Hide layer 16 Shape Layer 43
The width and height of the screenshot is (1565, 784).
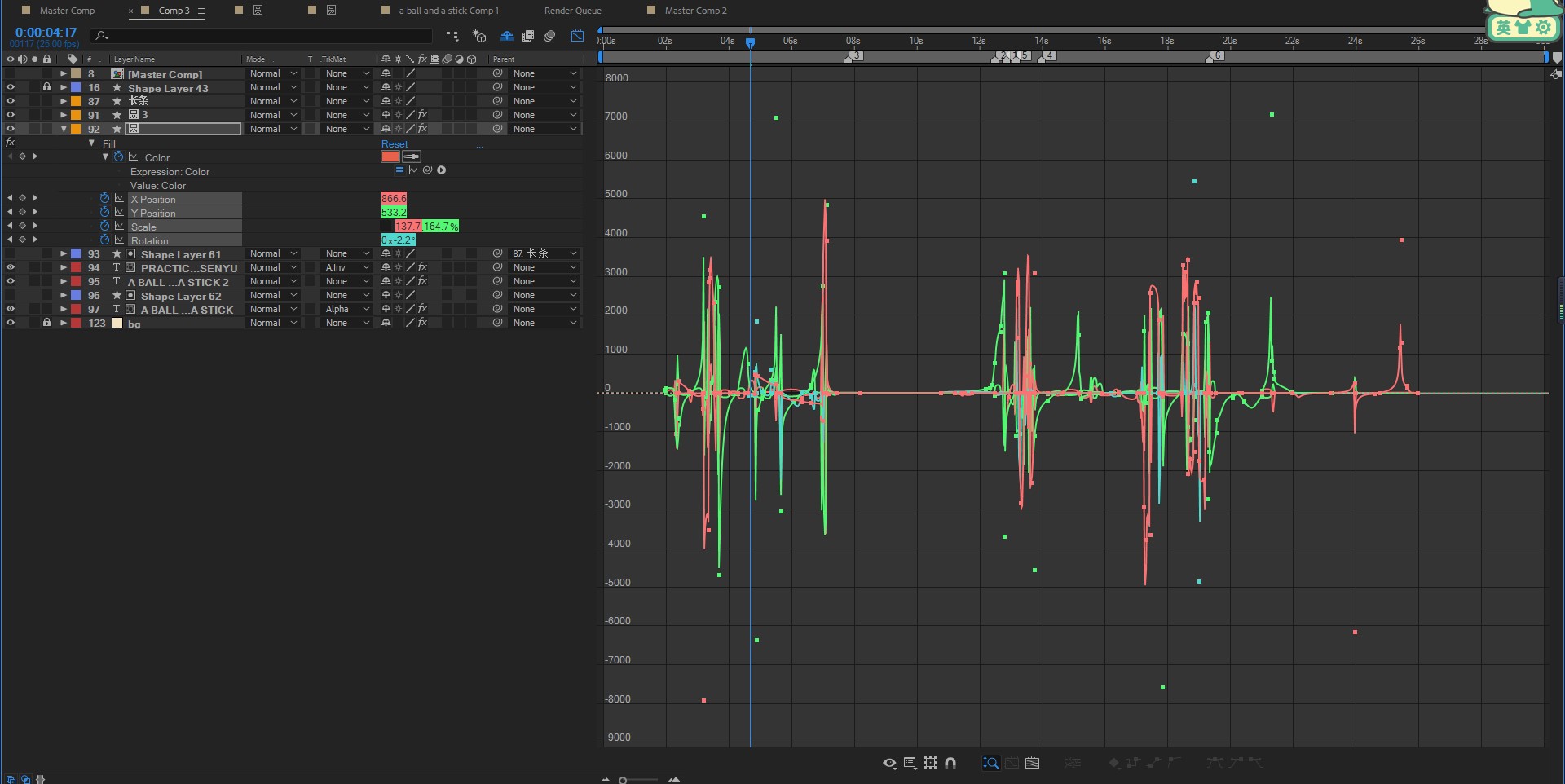10,87
